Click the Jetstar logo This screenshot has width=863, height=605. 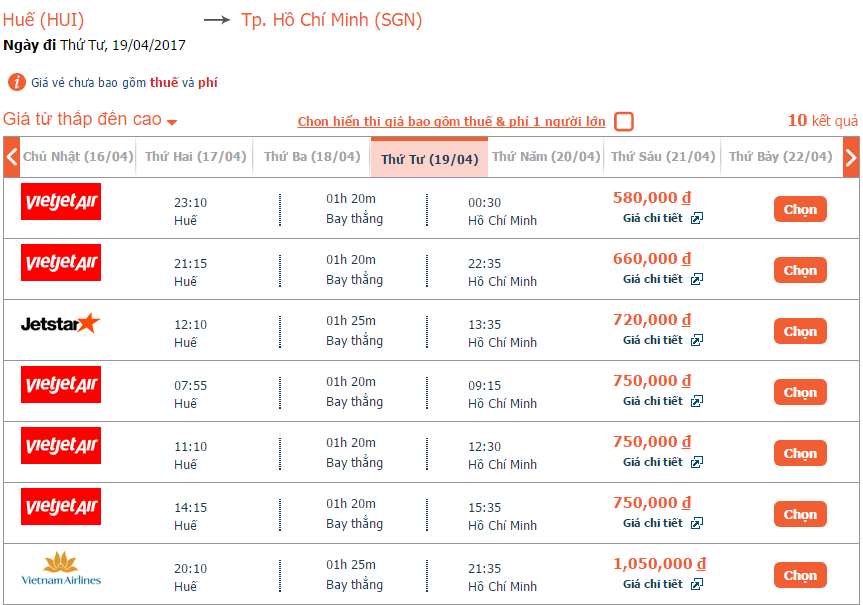[x=61, y=324]
